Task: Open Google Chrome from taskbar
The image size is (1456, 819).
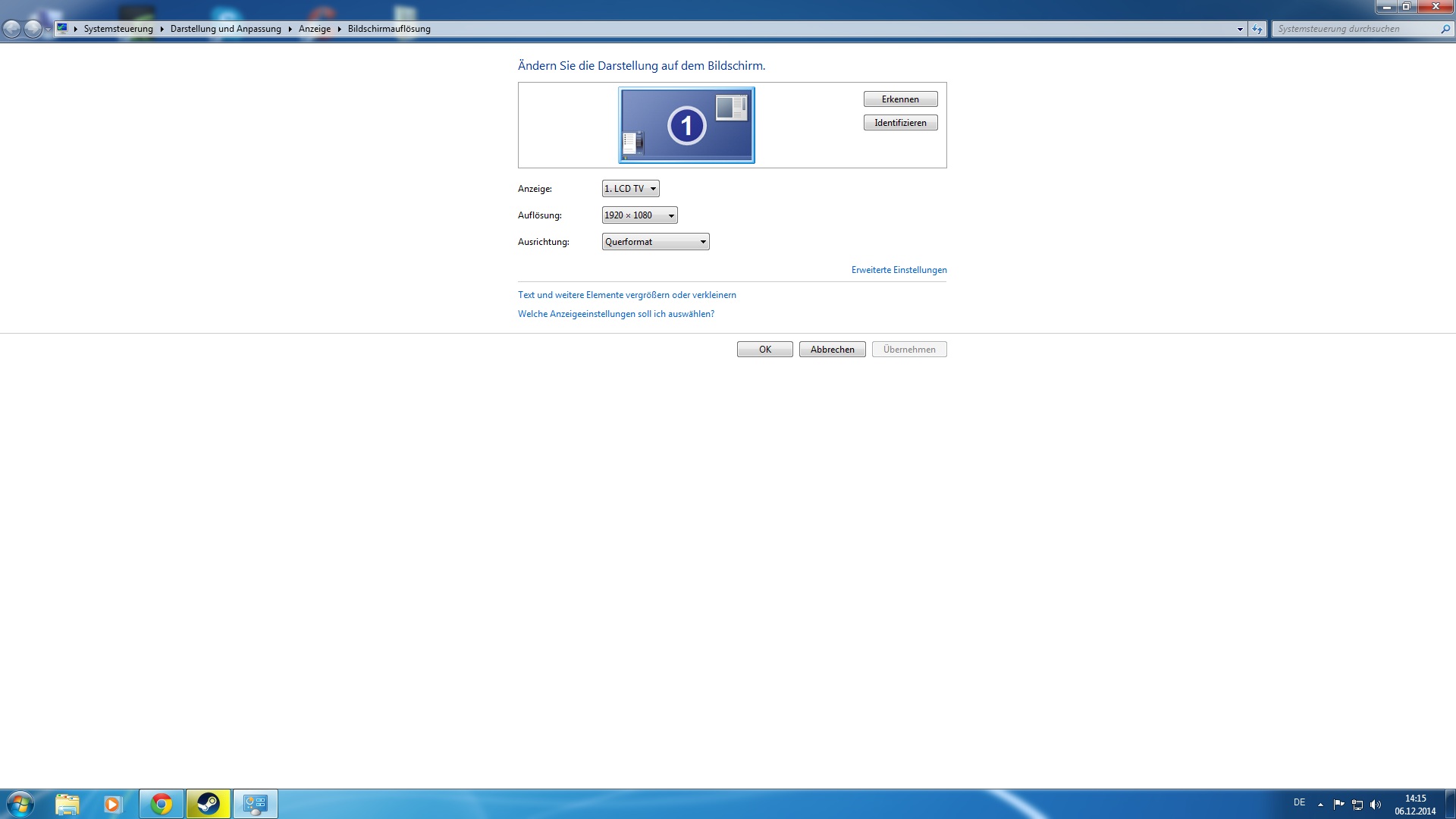Action: [162, 804]
